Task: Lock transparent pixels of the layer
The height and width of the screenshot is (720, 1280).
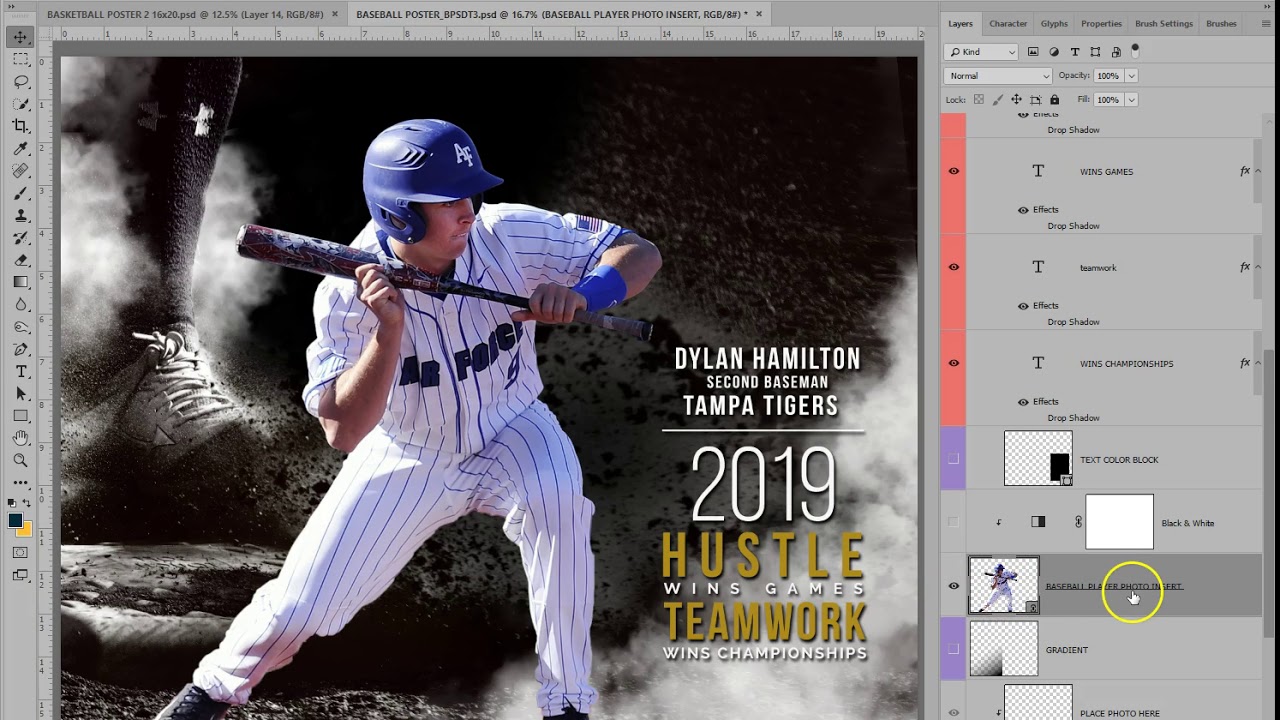Action: tap(979, 100)
